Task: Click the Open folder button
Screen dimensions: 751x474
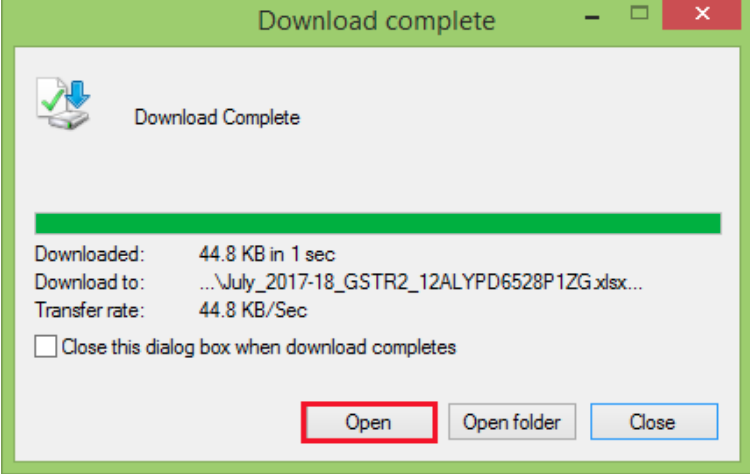Action: point(512,422)
